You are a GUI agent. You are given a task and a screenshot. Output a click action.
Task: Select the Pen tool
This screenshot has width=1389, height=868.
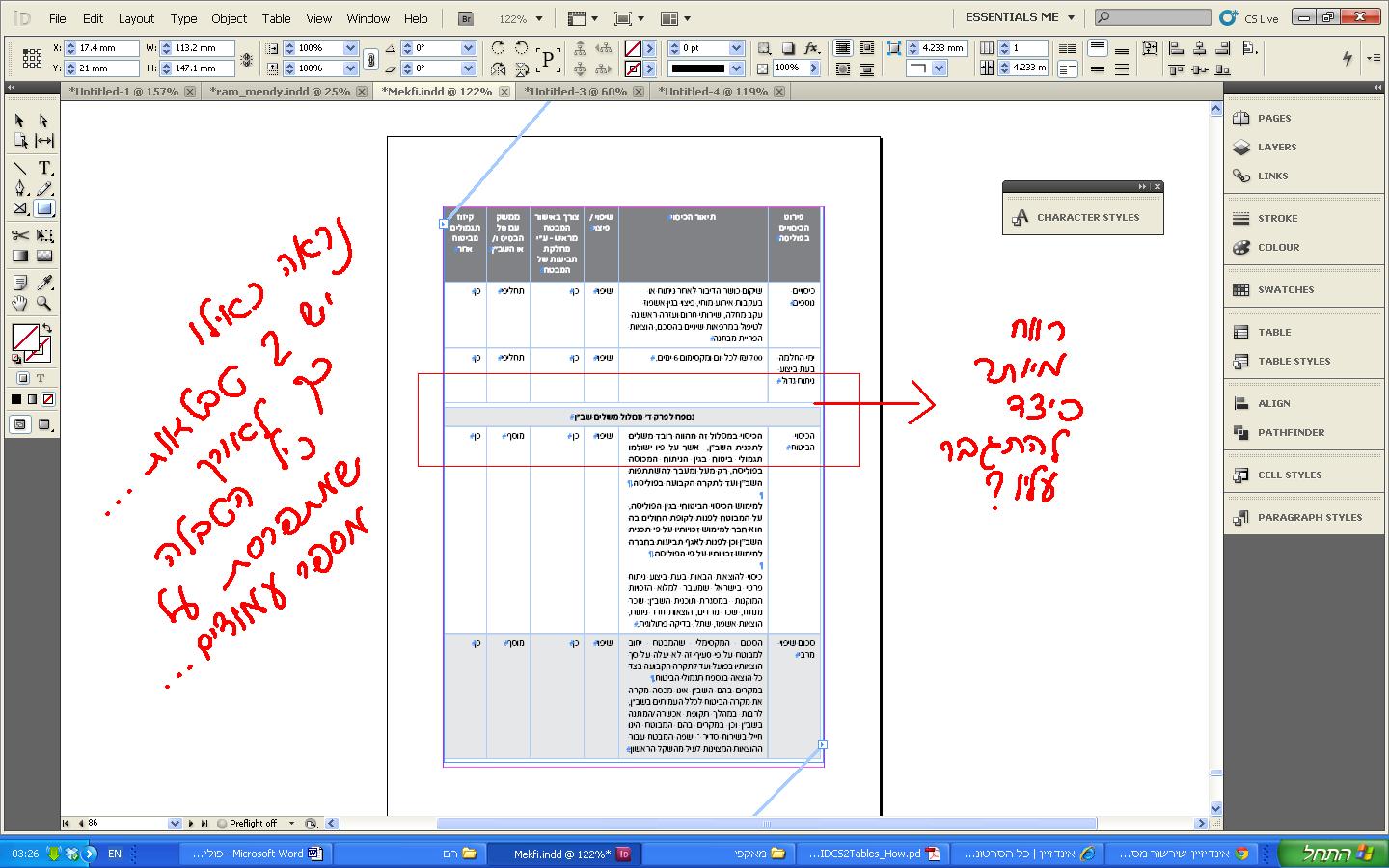19,188
